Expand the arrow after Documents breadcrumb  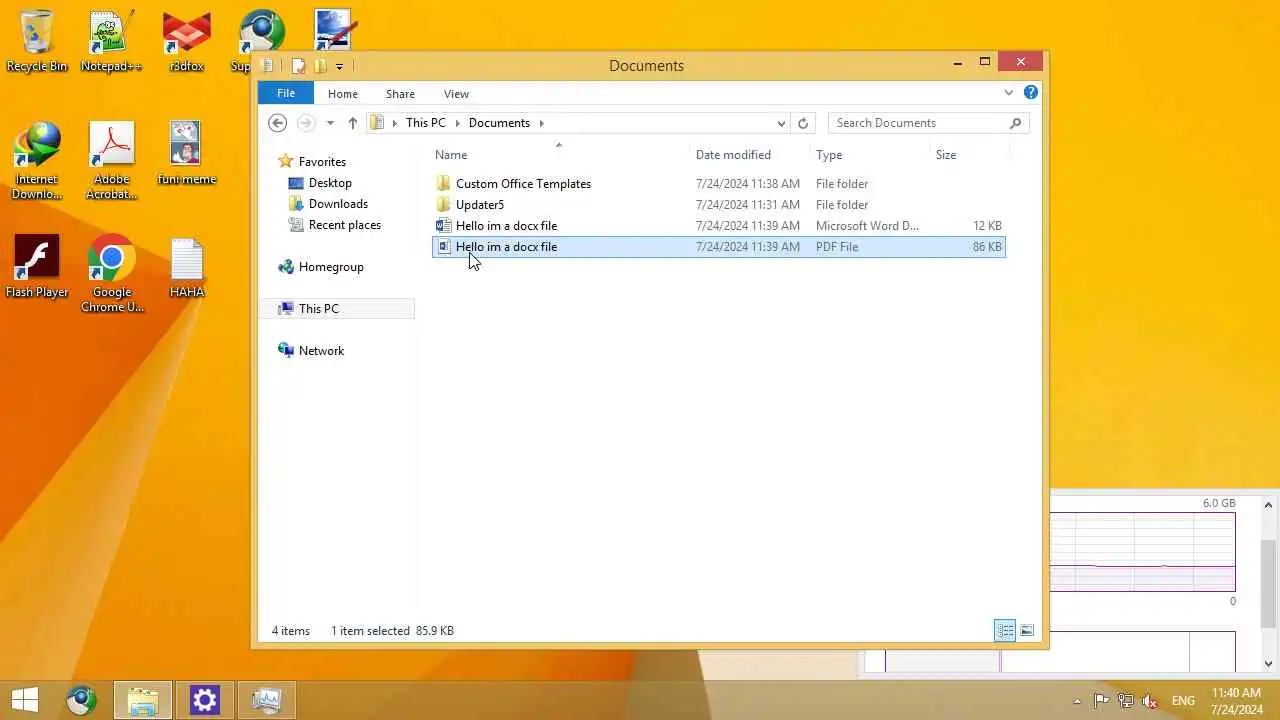pos(542,123)
